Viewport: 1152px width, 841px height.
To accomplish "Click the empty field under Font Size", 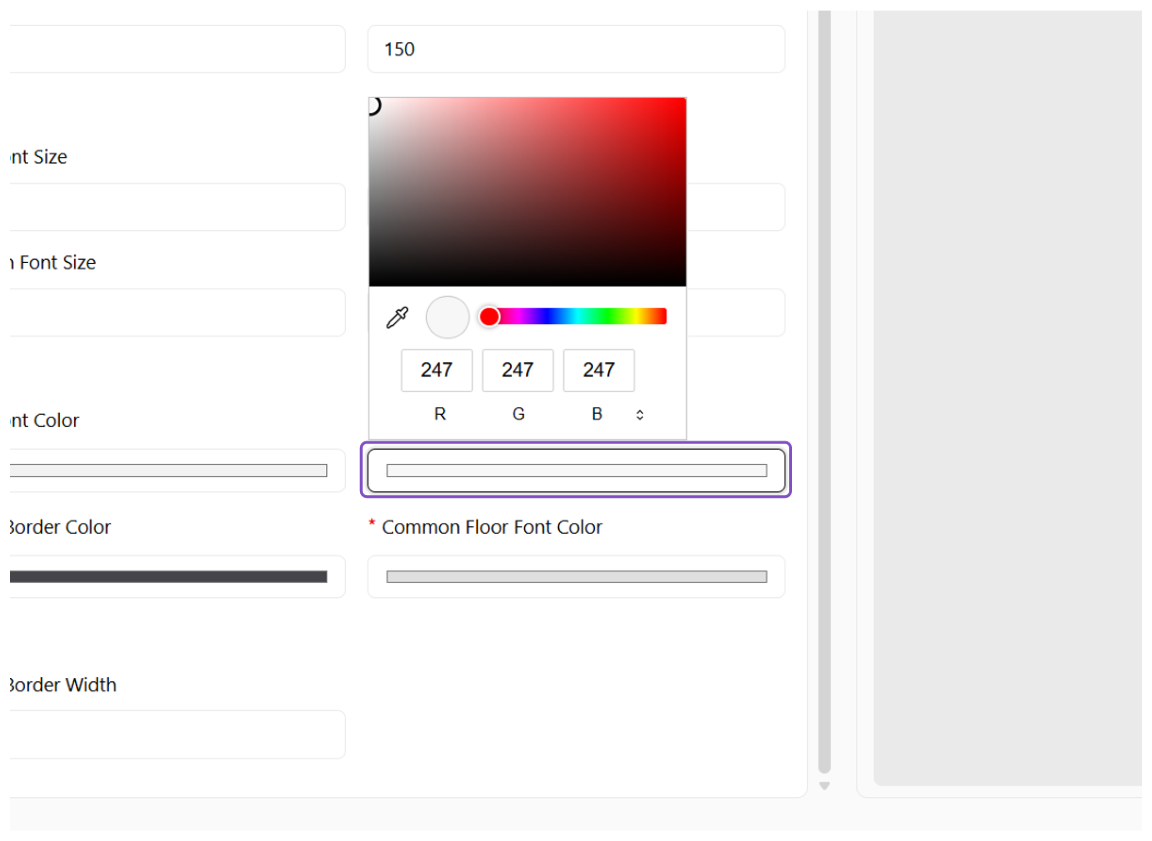I will pos(177,207).
